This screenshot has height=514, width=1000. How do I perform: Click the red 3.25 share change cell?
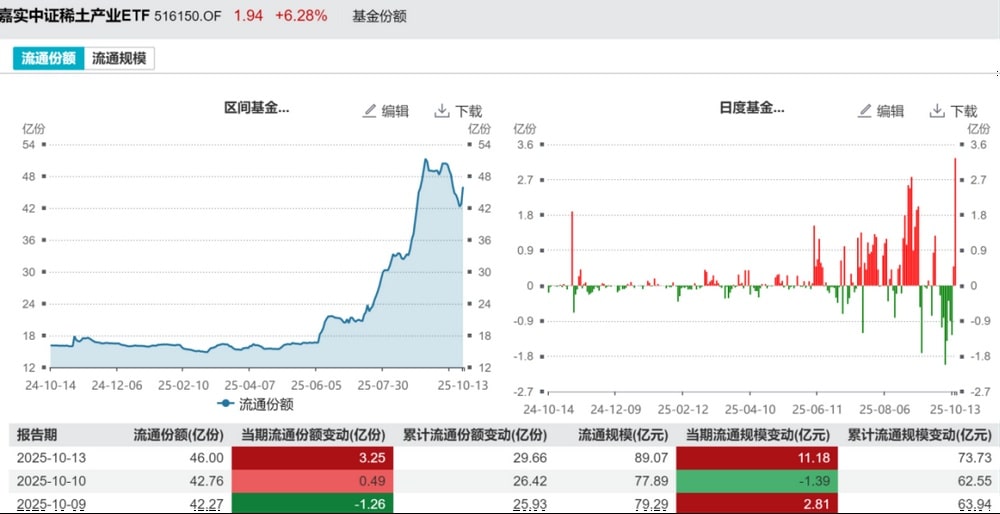(312, 457)
